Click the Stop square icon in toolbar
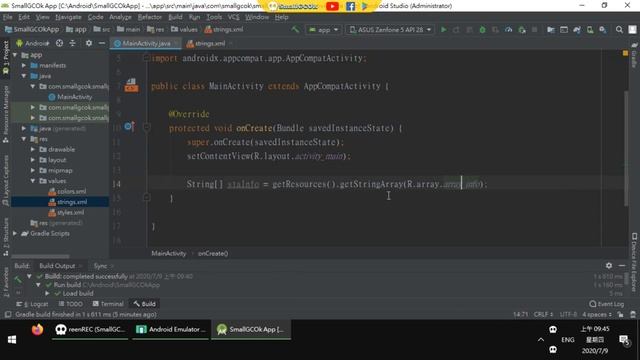The width and height of the screenshot is (640, 360). tap(534, 30)
